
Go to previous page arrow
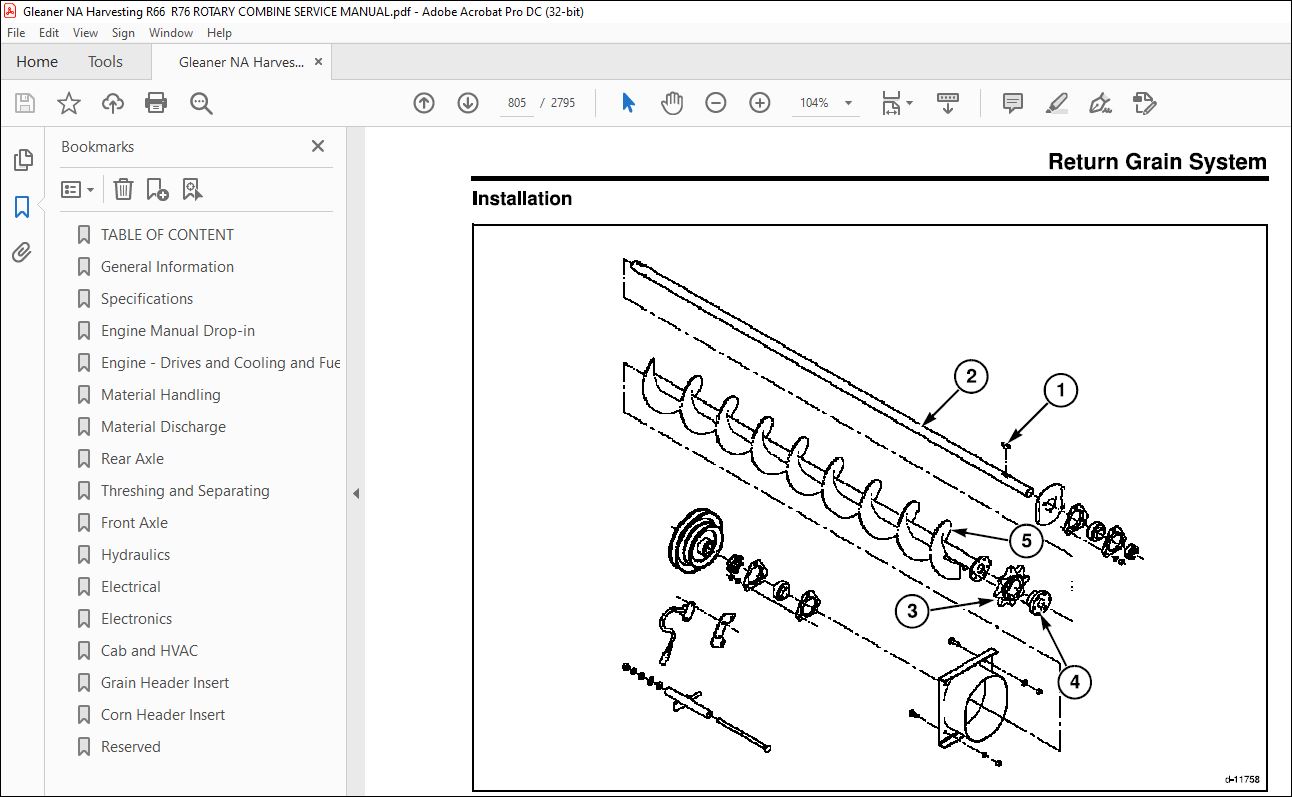(424, 103)
